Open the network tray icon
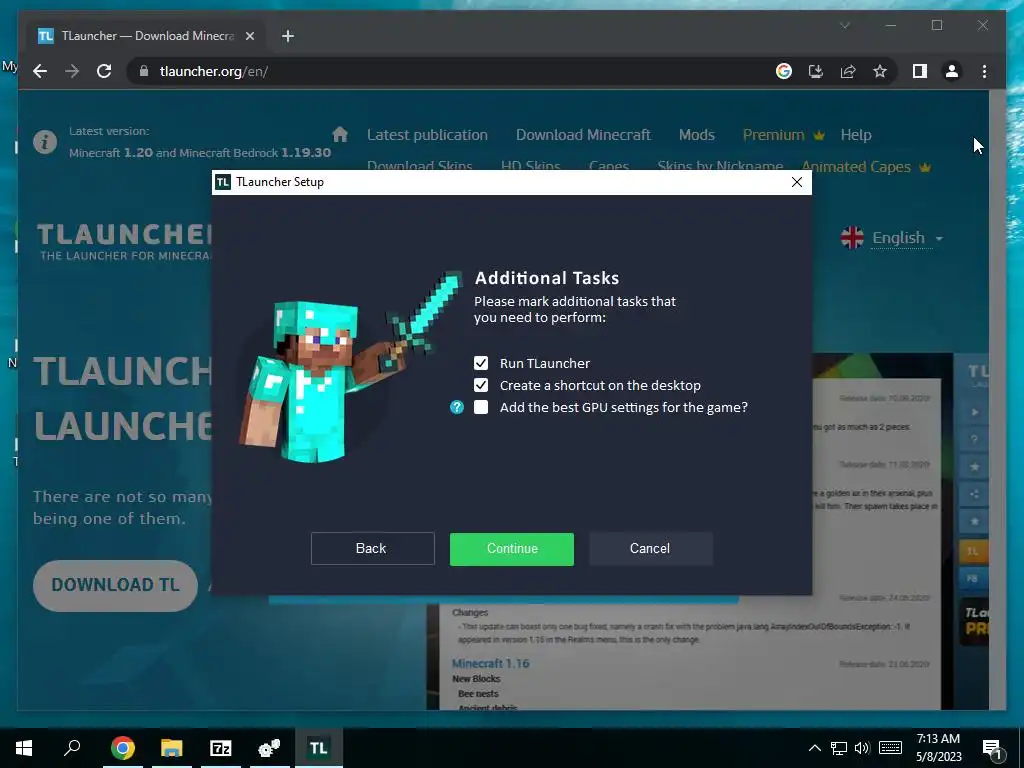Screen dimensions: 1024x768 tap(839, 748)
